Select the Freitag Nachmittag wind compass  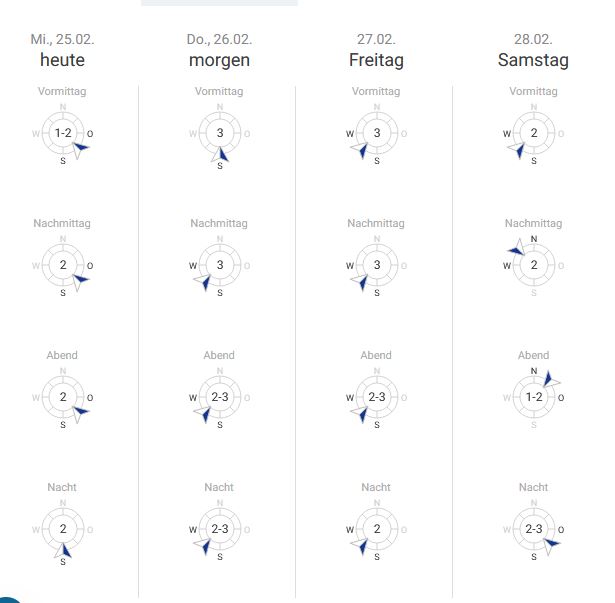point(377,265)
